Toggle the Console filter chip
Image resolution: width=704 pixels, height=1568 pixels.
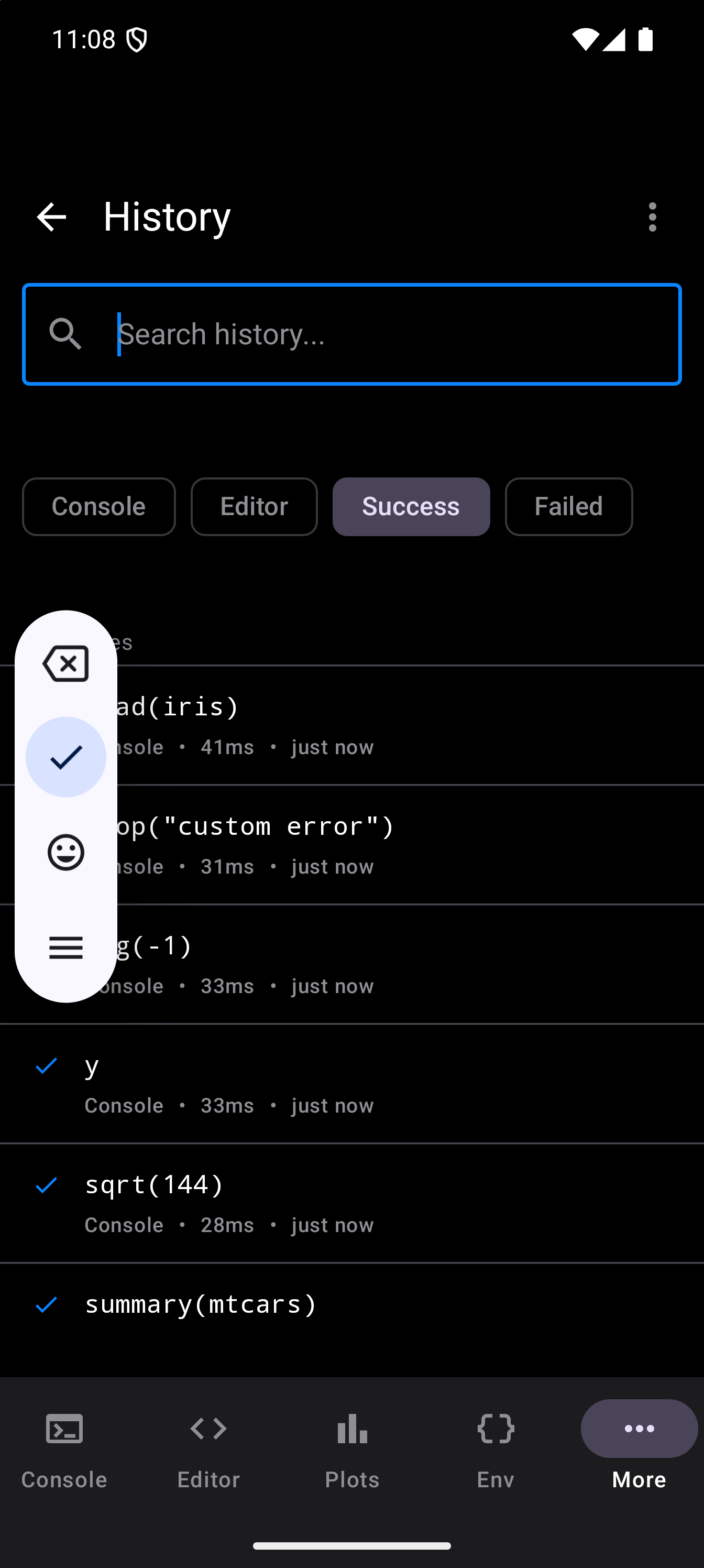[98, 506]
